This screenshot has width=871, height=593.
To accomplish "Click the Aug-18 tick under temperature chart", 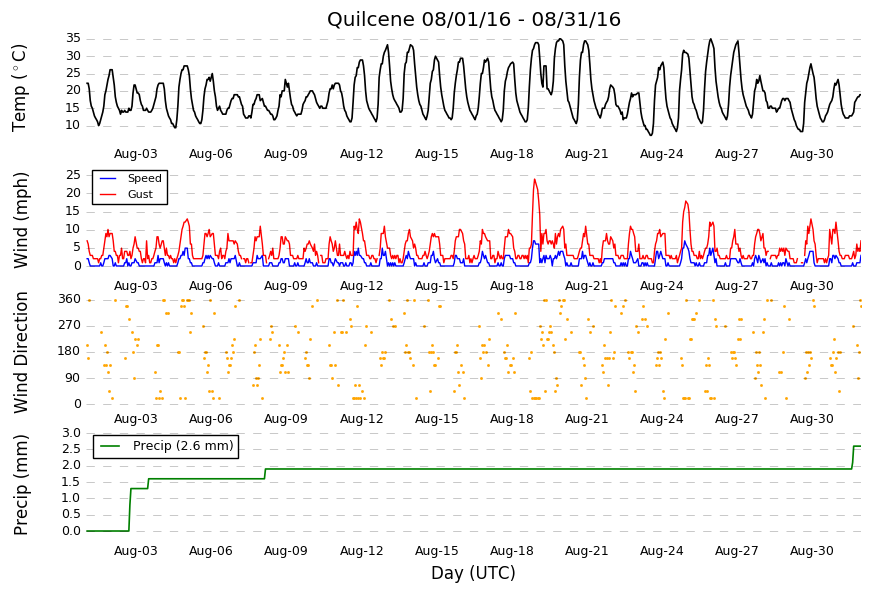I will coord(511,154).
